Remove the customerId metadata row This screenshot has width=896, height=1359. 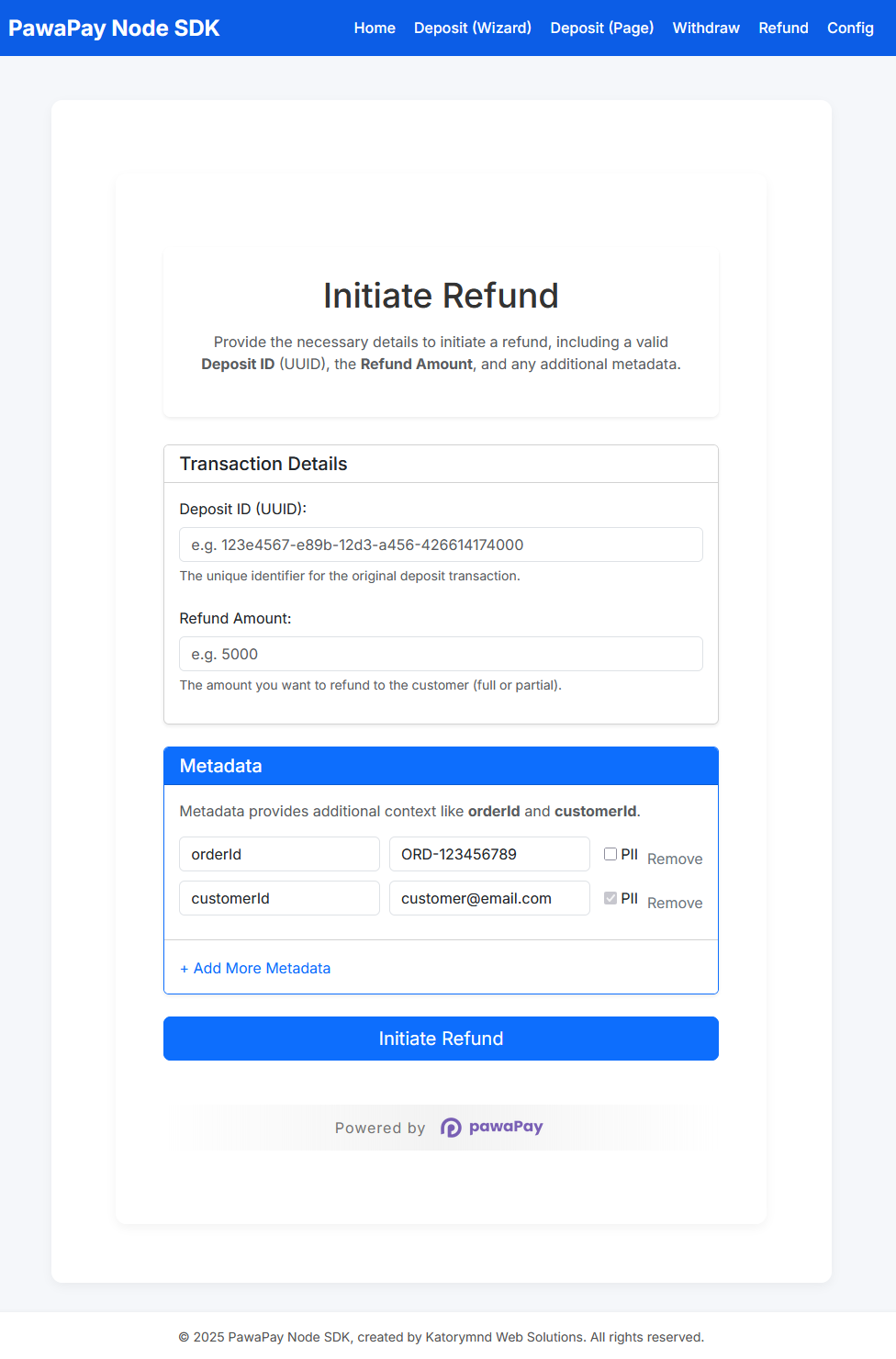675,903
